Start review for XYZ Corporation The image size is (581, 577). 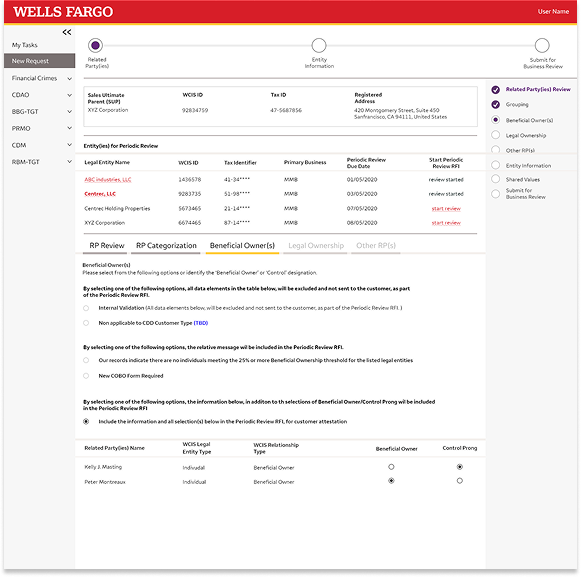coord(446,223)
